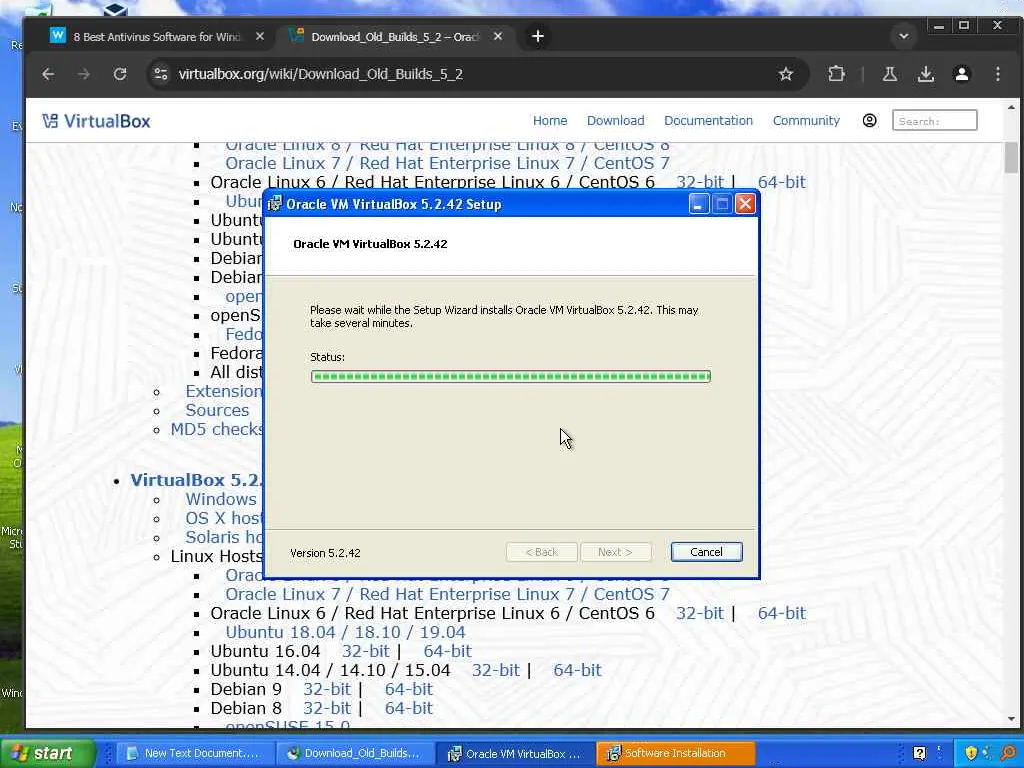Open the 32-bit link for Ubuntu 14.04
Screen dimensions: 1024x768
[496, 670]
